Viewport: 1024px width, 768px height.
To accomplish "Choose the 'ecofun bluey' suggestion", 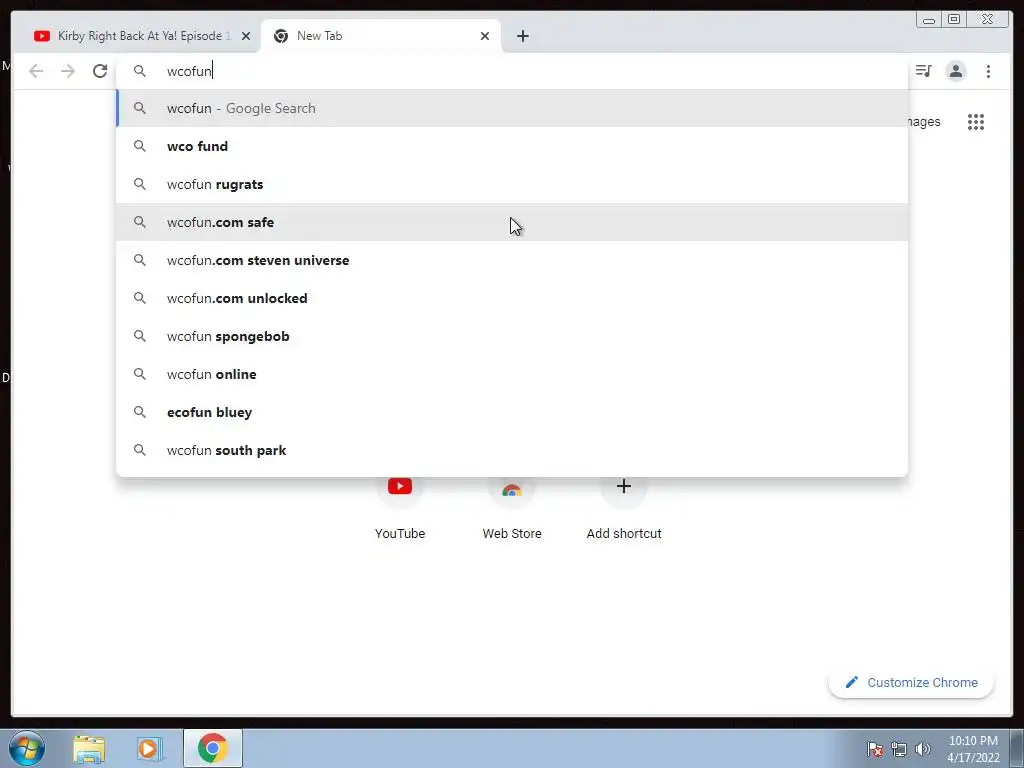I will (x=512, y=412).
